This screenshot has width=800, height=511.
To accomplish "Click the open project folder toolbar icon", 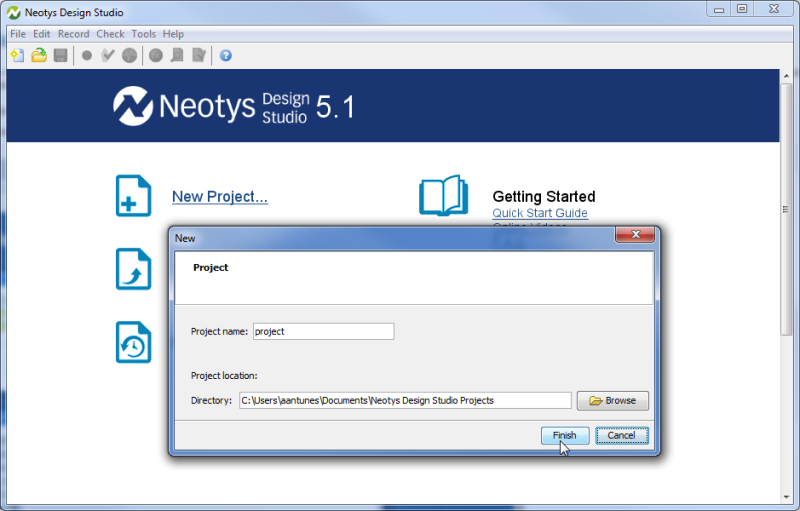I will 39,55.
